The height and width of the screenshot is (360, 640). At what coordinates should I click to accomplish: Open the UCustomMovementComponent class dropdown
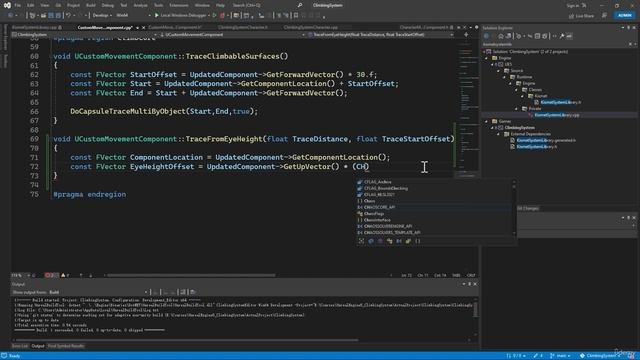pyautogui.click(x=232, y=35)
